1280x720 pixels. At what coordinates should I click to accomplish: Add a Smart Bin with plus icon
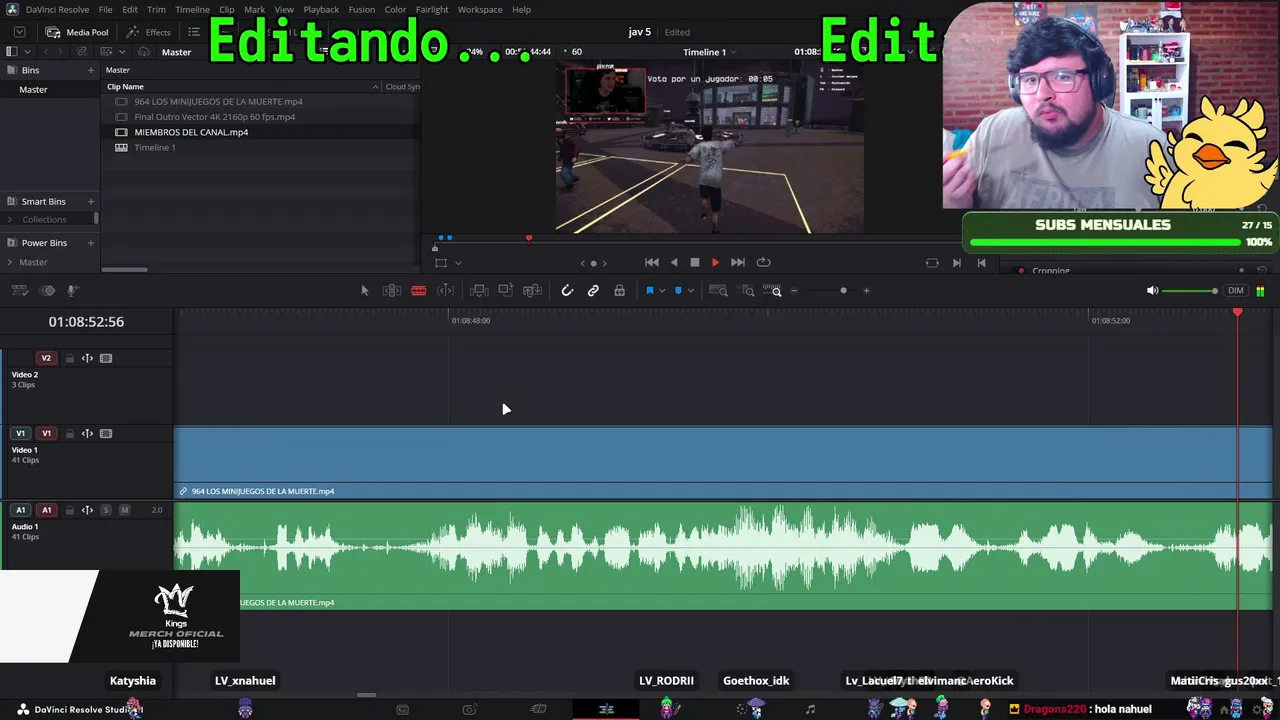coord(91,201)
